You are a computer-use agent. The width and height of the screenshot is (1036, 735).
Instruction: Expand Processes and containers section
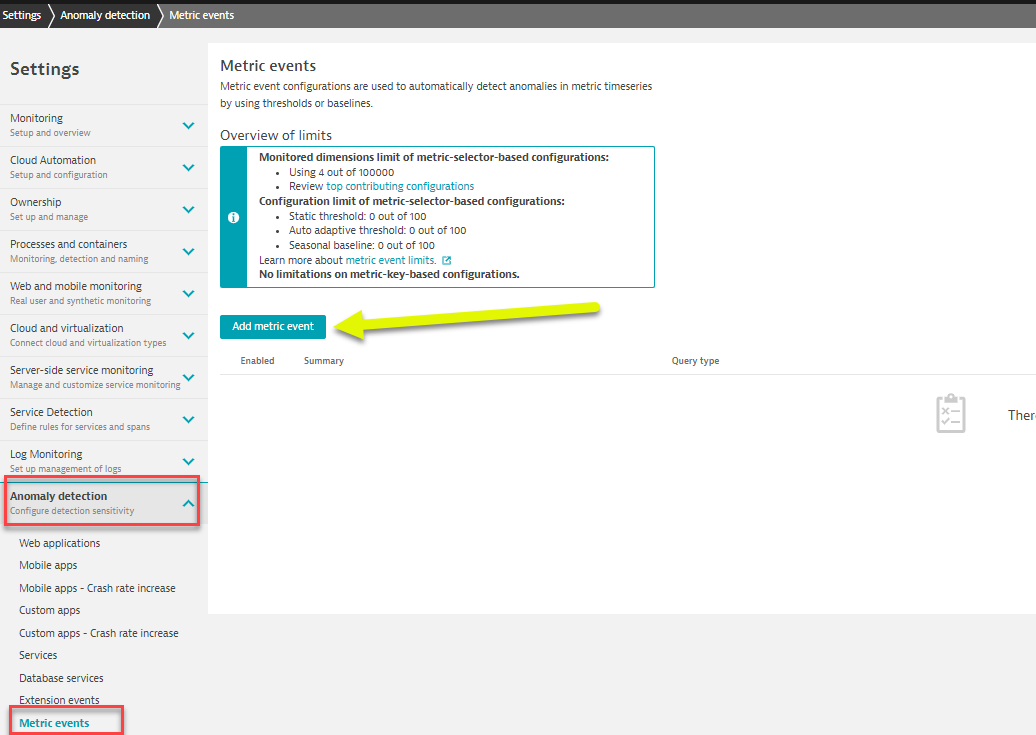(x=188, y=251)
